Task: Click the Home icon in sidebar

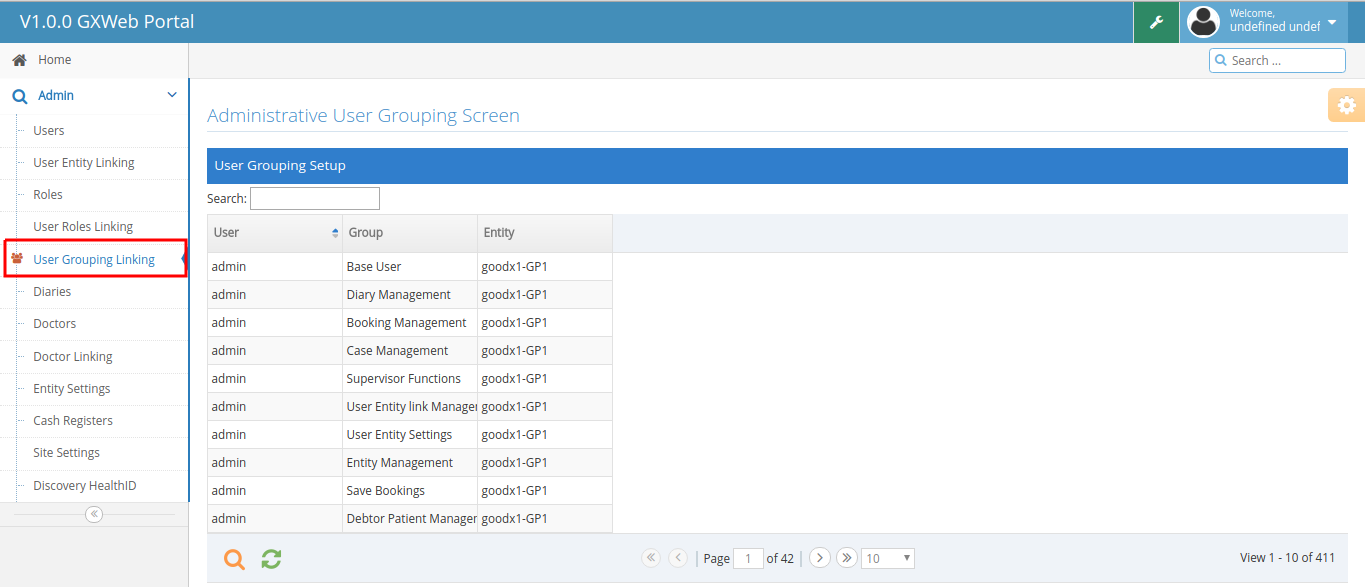Action: tap(19, 60)
